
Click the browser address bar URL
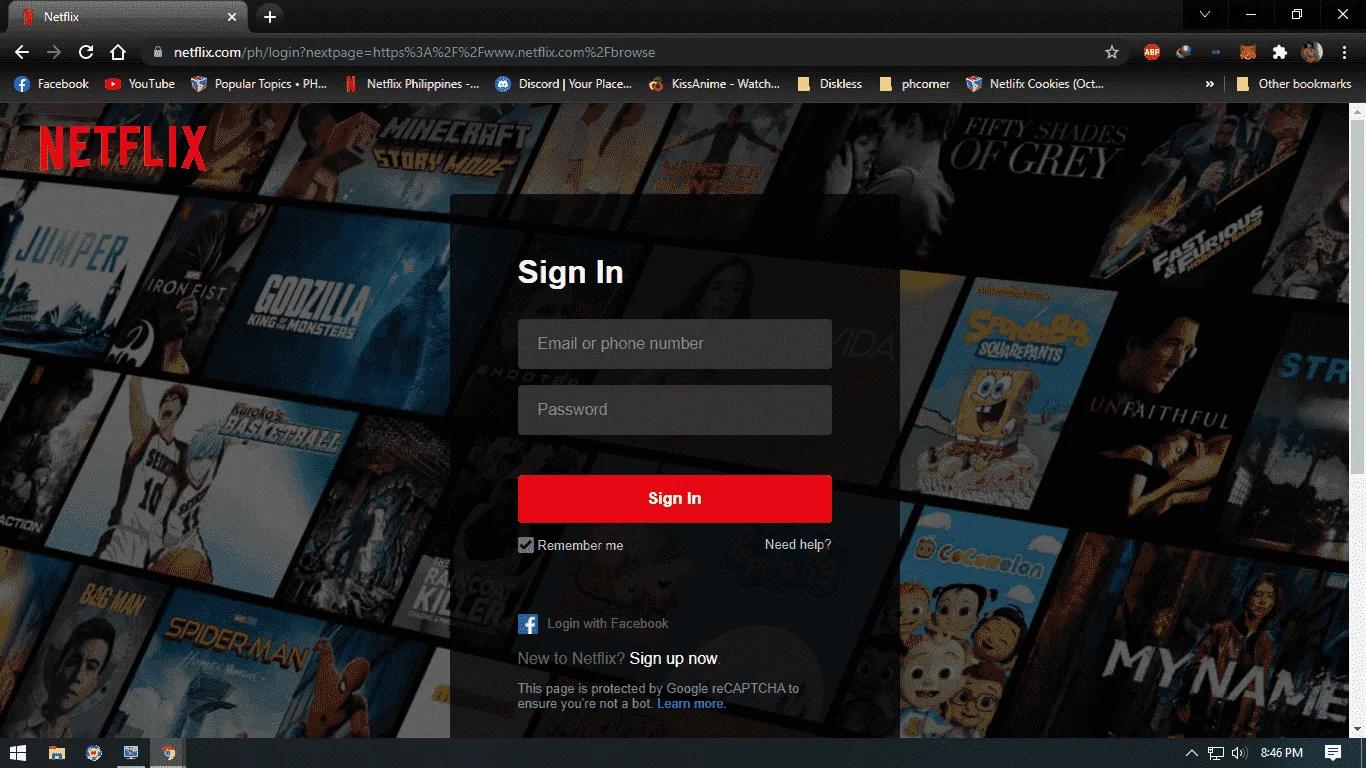pyautogui.click(x=414, y=52)
